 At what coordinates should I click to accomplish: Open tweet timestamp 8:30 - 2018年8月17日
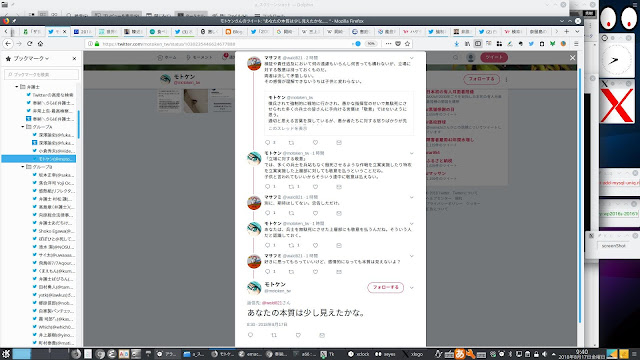[267, 324]
